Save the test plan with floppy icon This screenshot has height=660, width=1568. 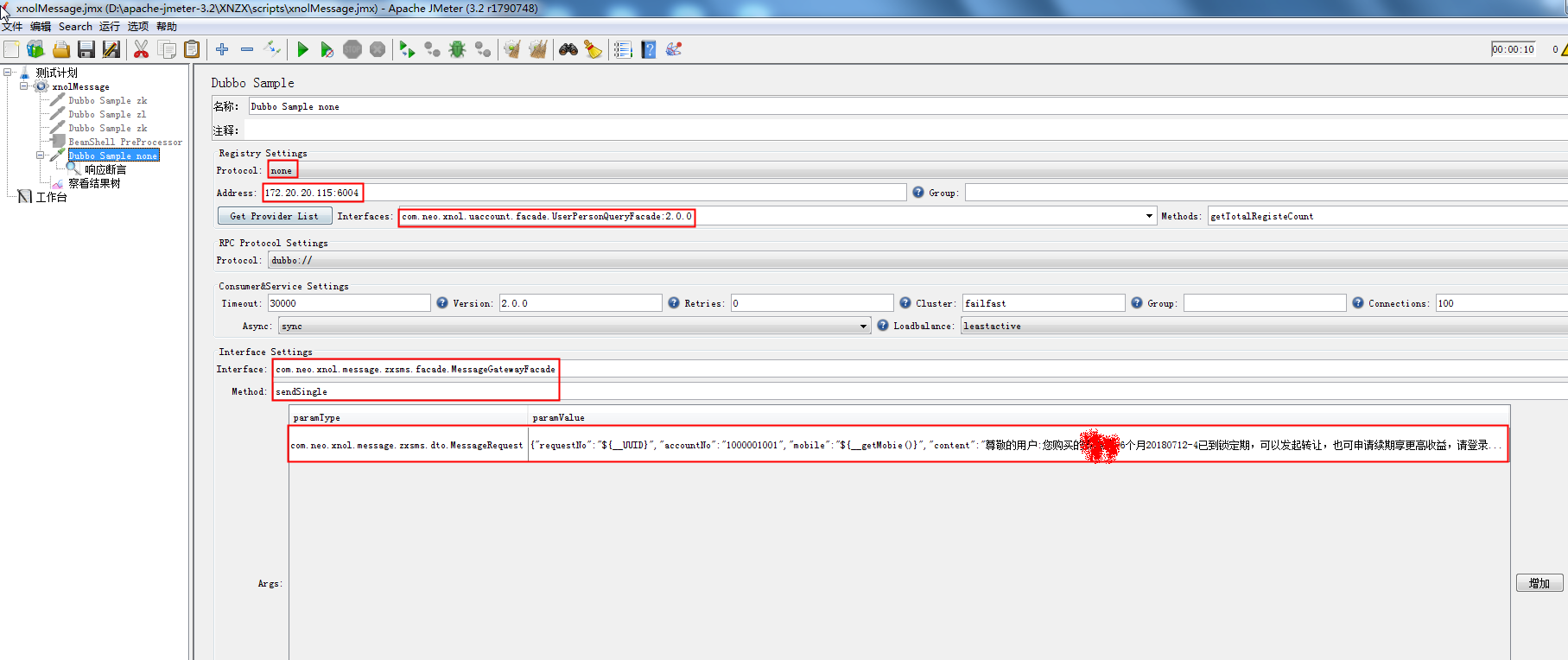[86, 49]
